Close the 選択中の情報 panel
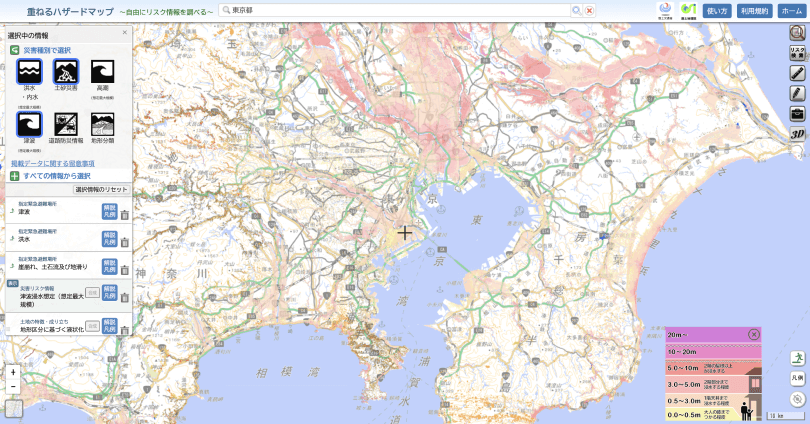Image resolution: width=810 pixels, height=424 pixels. click(x=124, y=33)
